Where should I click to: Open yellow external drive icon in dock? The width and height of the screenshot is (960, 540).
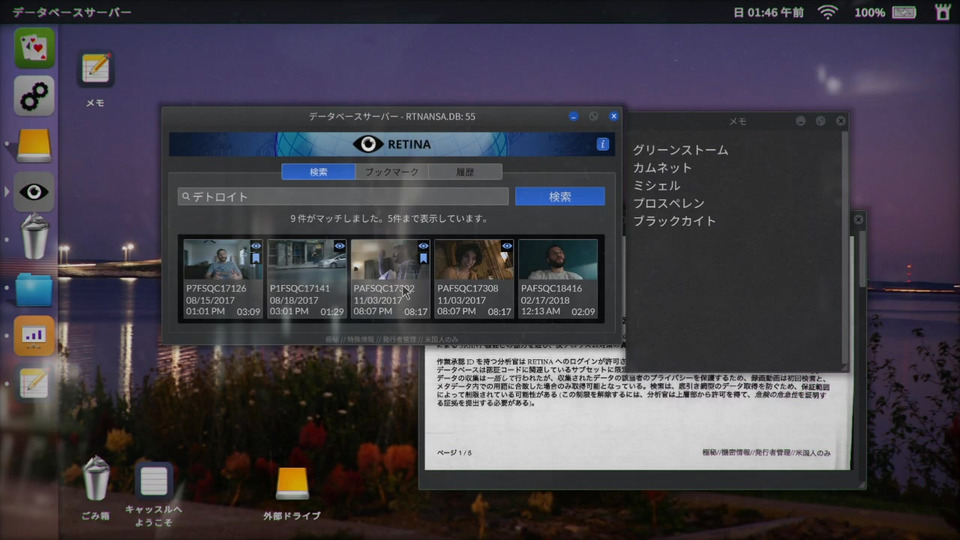point(34,144)
